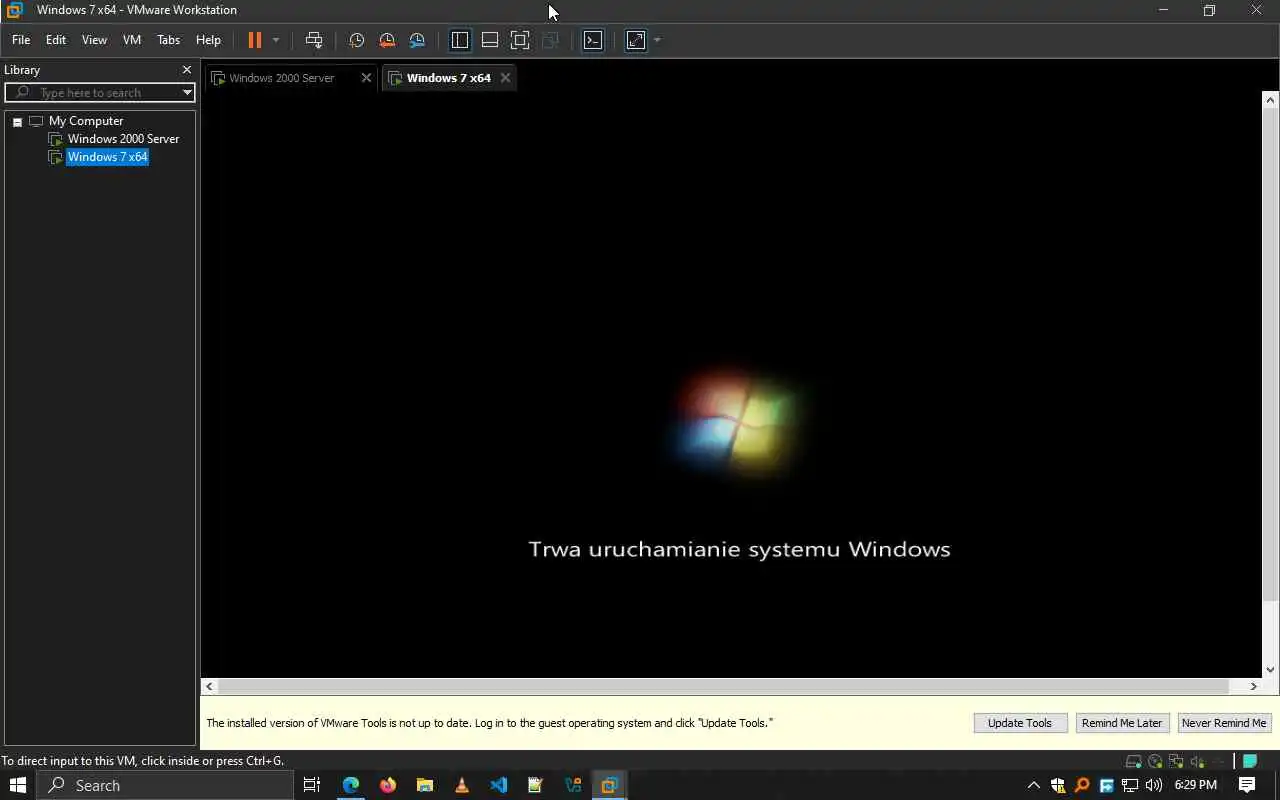
Task: Click the host network tray icon
Action: (1130, 785)
